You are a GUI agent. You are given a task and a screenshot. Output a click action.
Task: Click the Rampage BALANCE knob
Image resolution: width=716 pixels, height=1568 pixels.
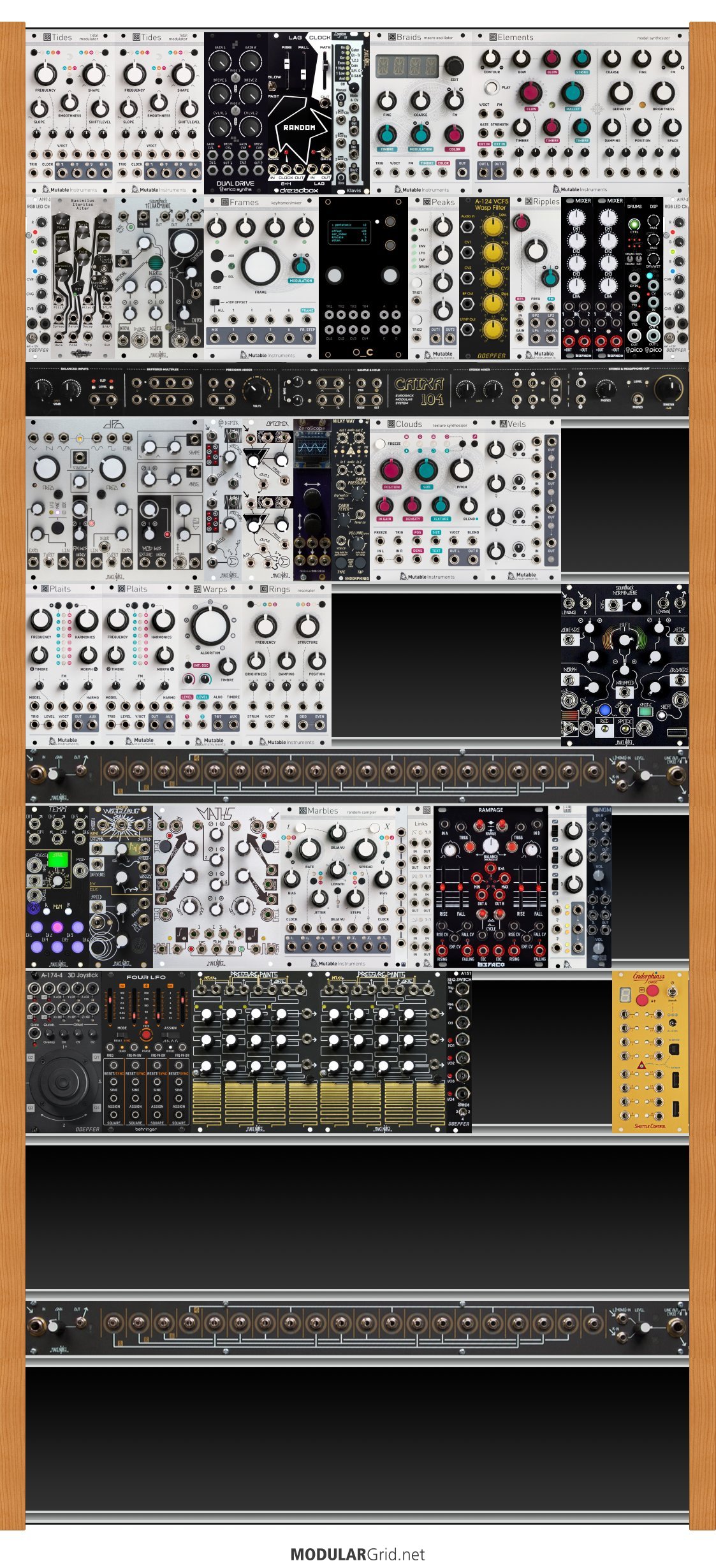(490, 845)
